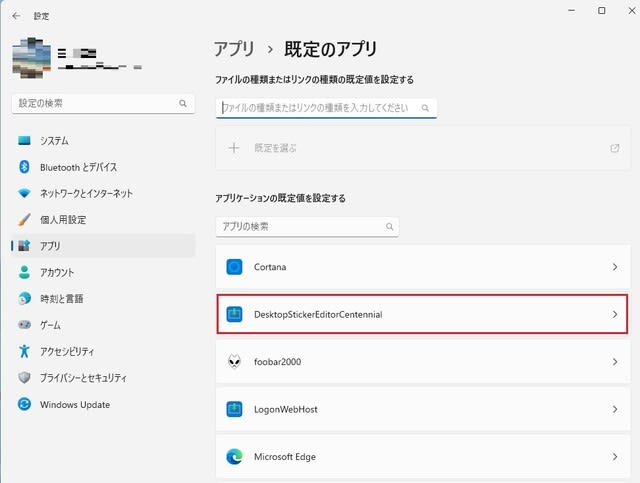Image resolution: width=640 pixels, height=483 pixels.
Task: Expand the LogonWebHost row chevron
Action: 615,409
